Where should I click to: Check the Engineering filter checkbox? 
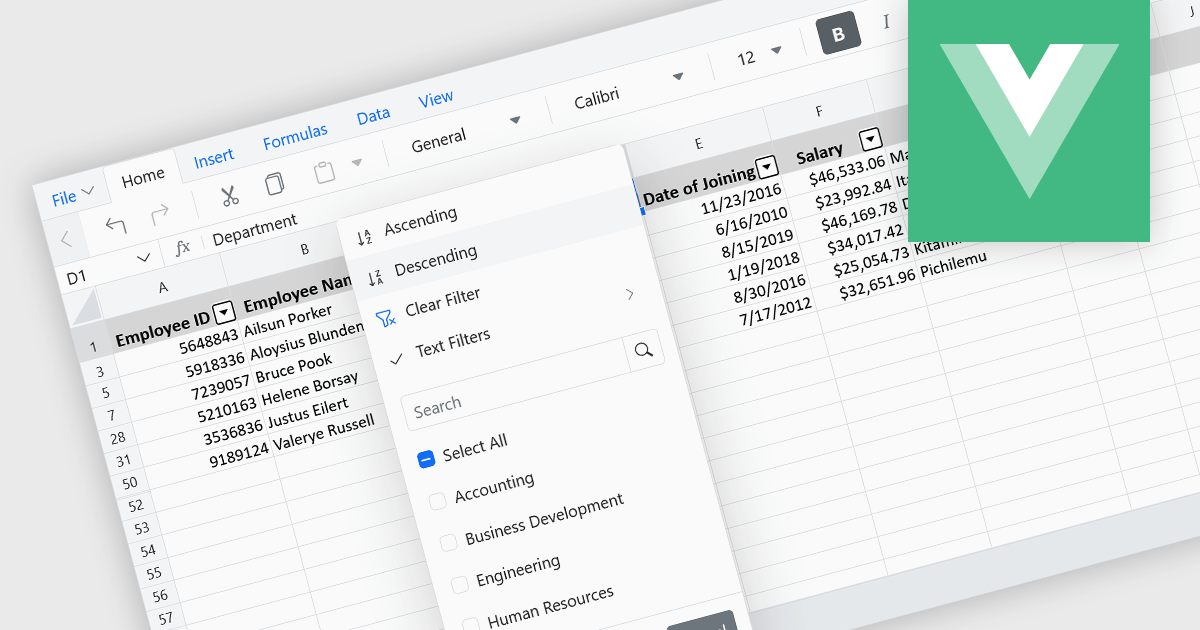[459, 584]
